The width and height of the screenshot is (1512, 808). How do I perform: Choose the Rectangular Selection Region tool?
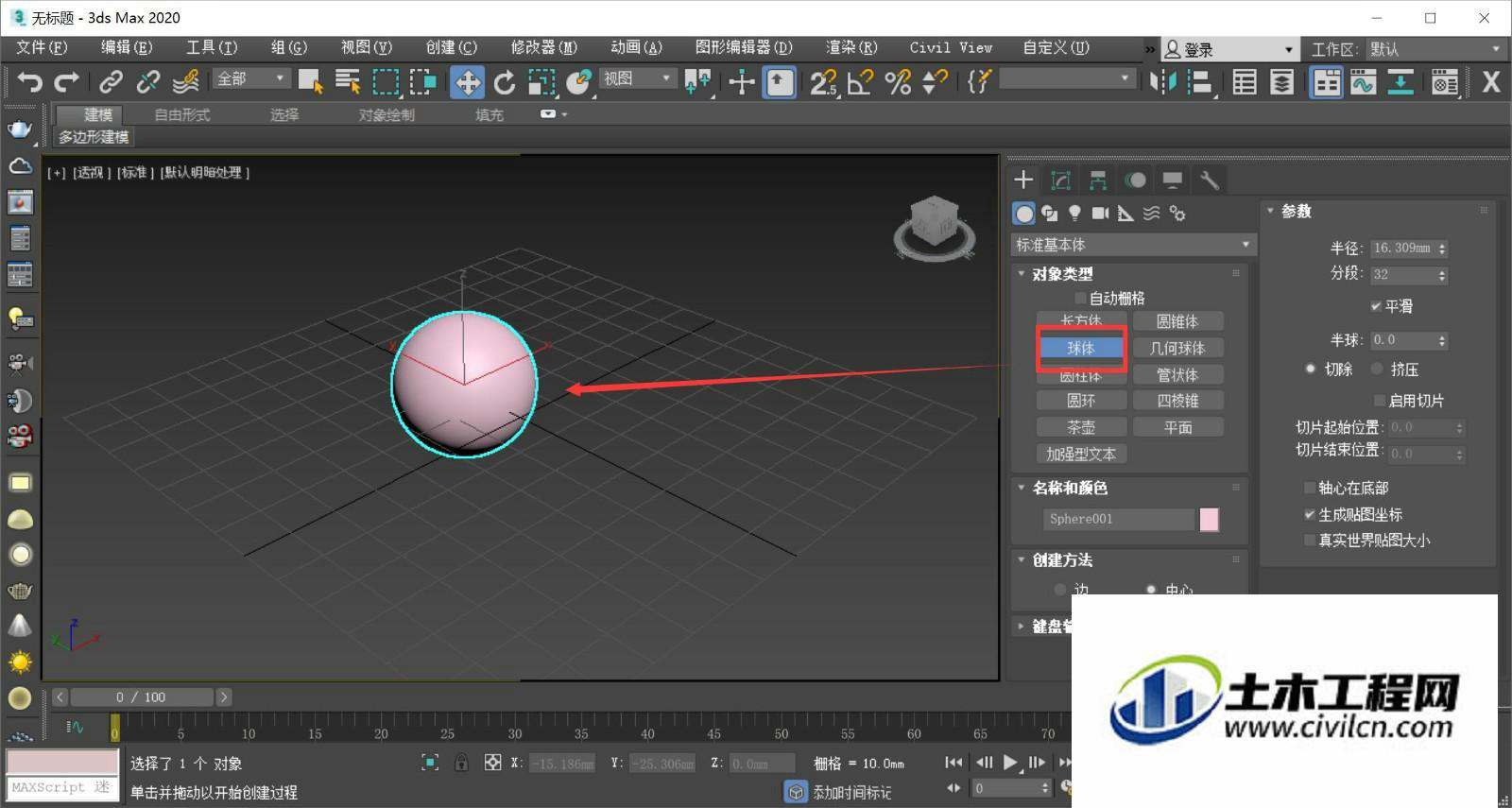(x=386, y=82)
